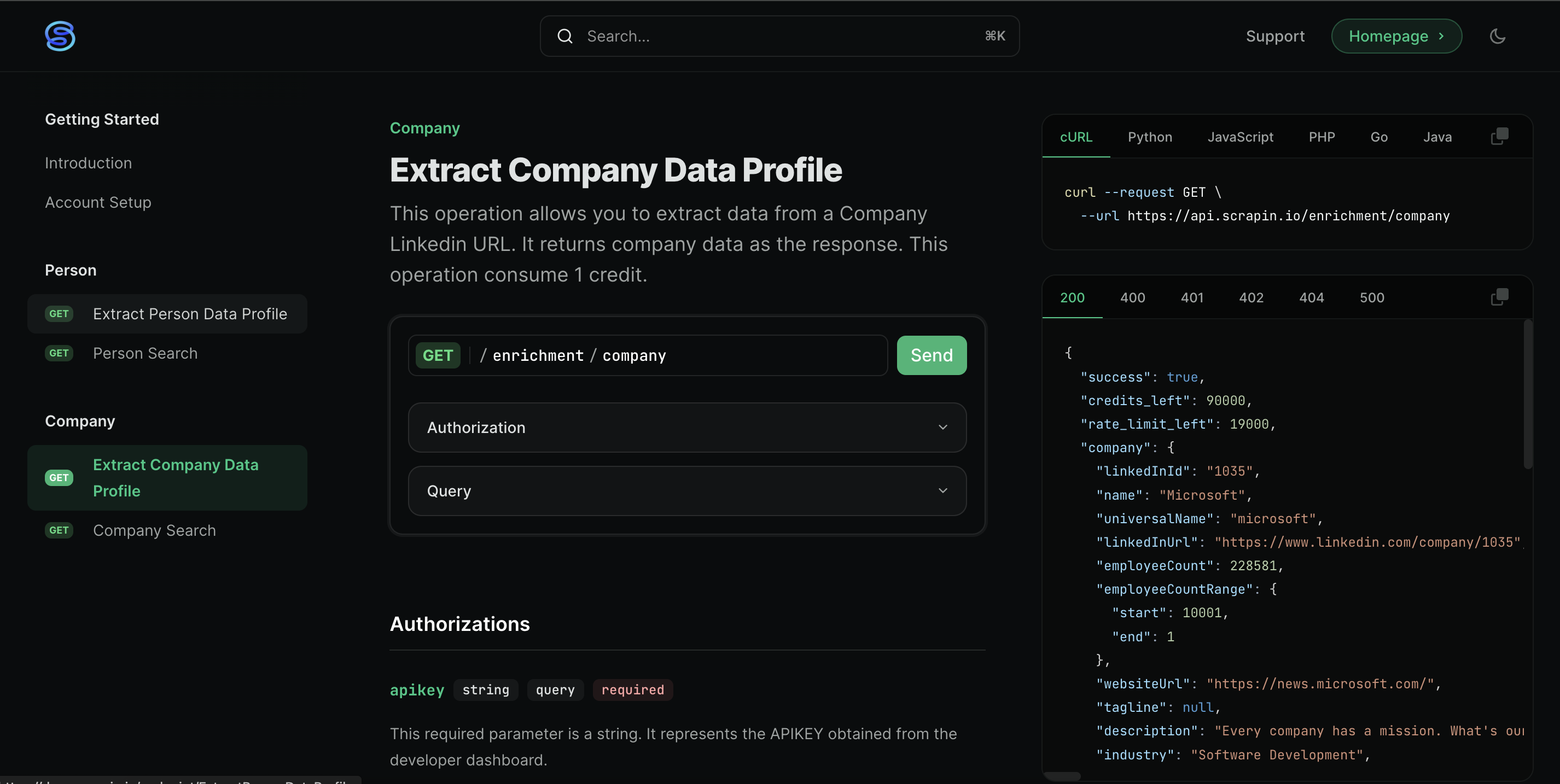Screen dimensions: 1560x784
Task: Expand the Query section chevron
Action: coord(943,490)
